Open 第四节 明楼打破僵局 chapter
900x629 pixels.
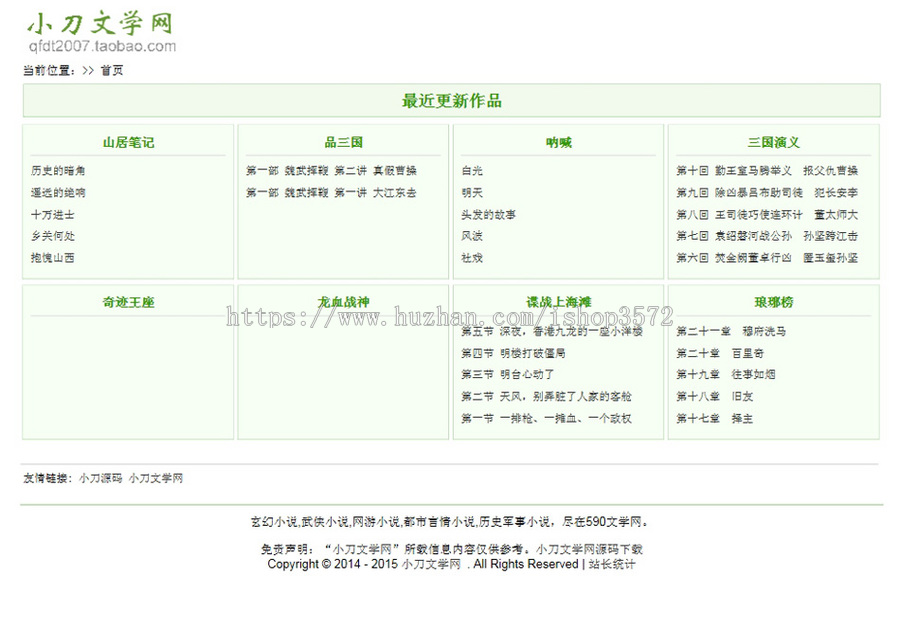[513, 353]
